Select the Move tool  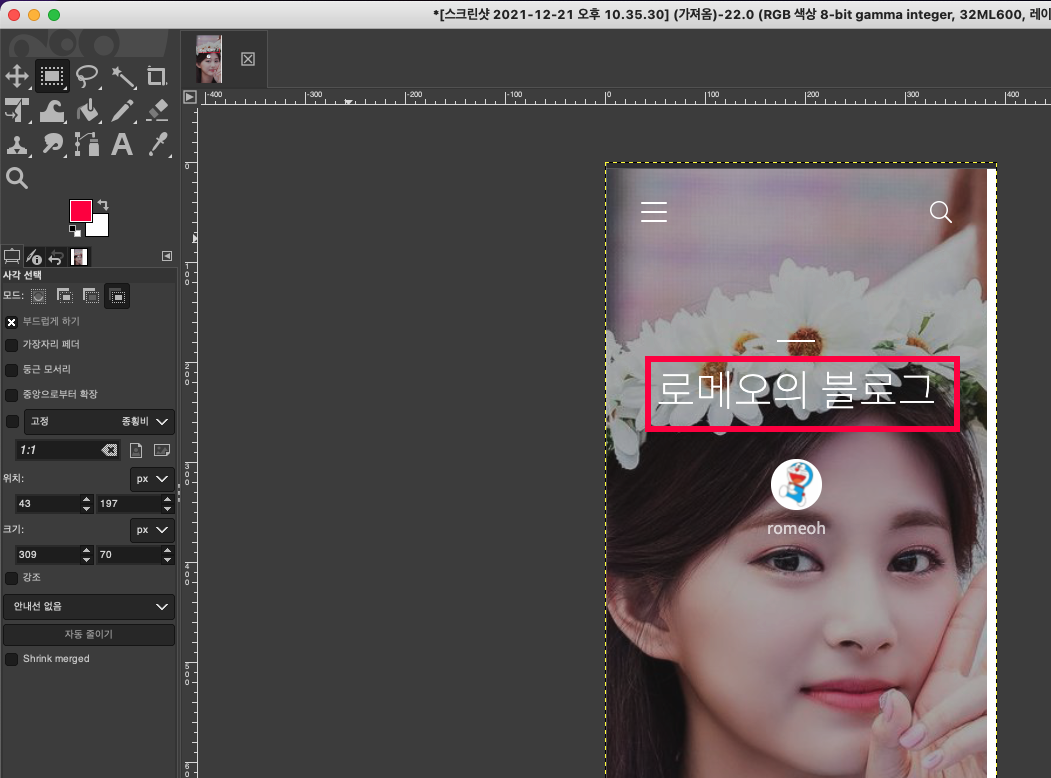point(17,76)
